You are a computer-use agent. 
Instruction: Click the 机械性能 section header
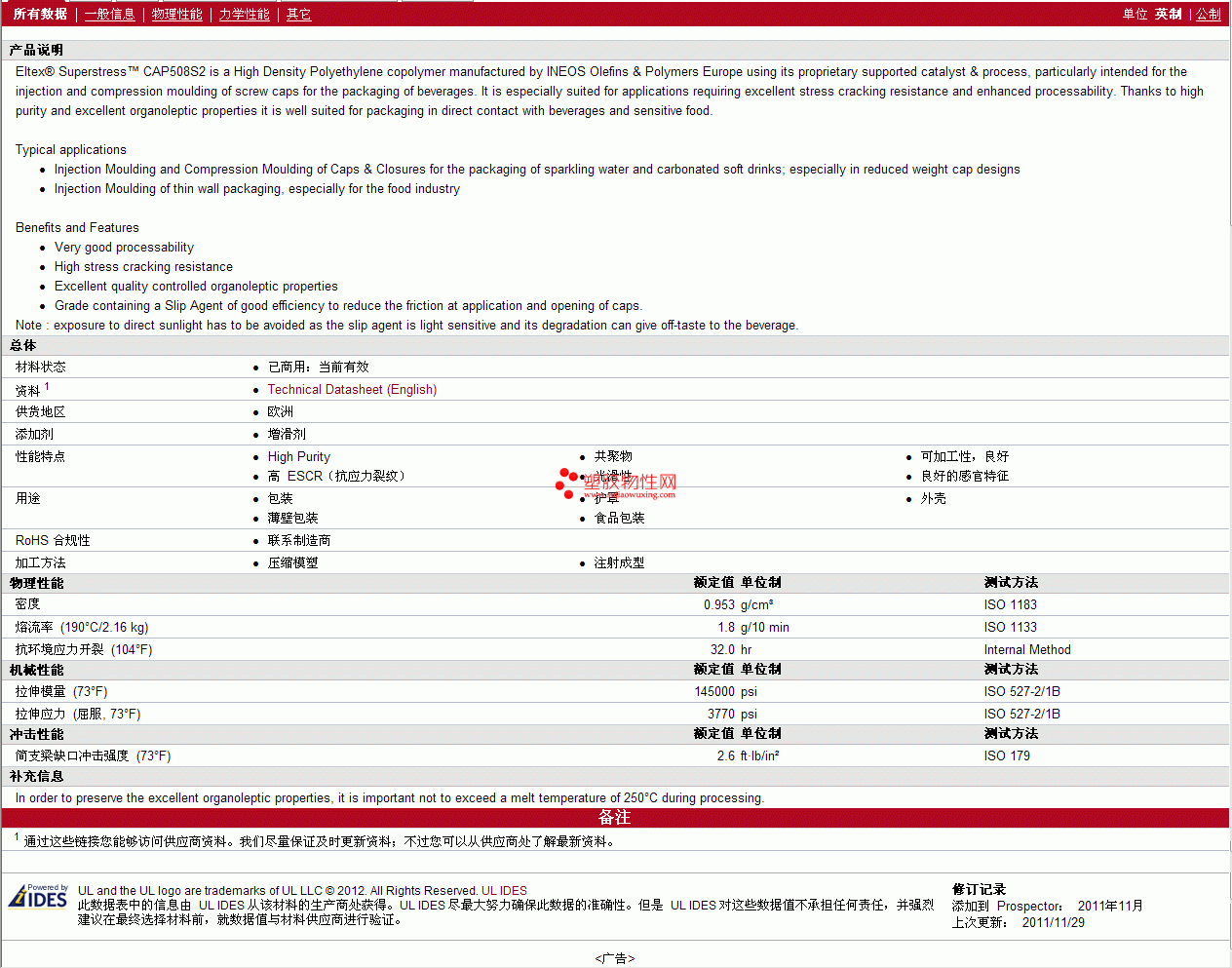tap(37, 670)
